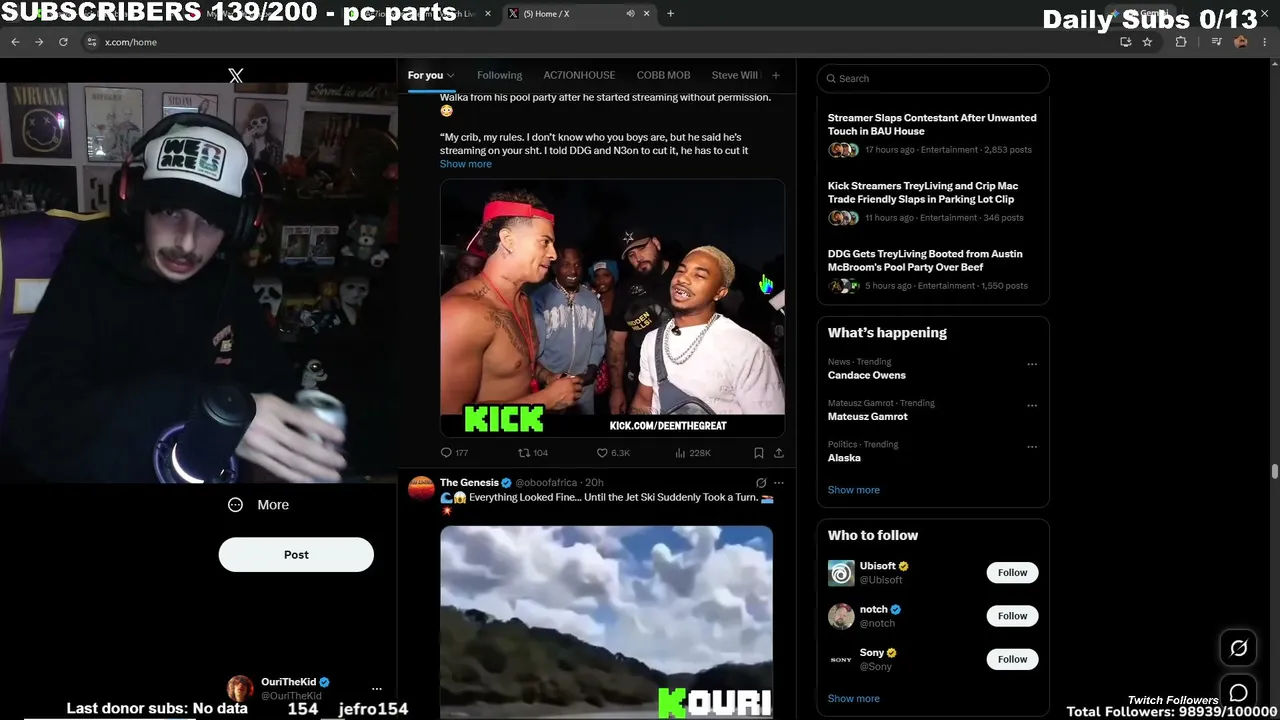This screenshot has width=1280, height=720.
Task: Open the Chrome profile avatar
Action: click(1241, 42)
